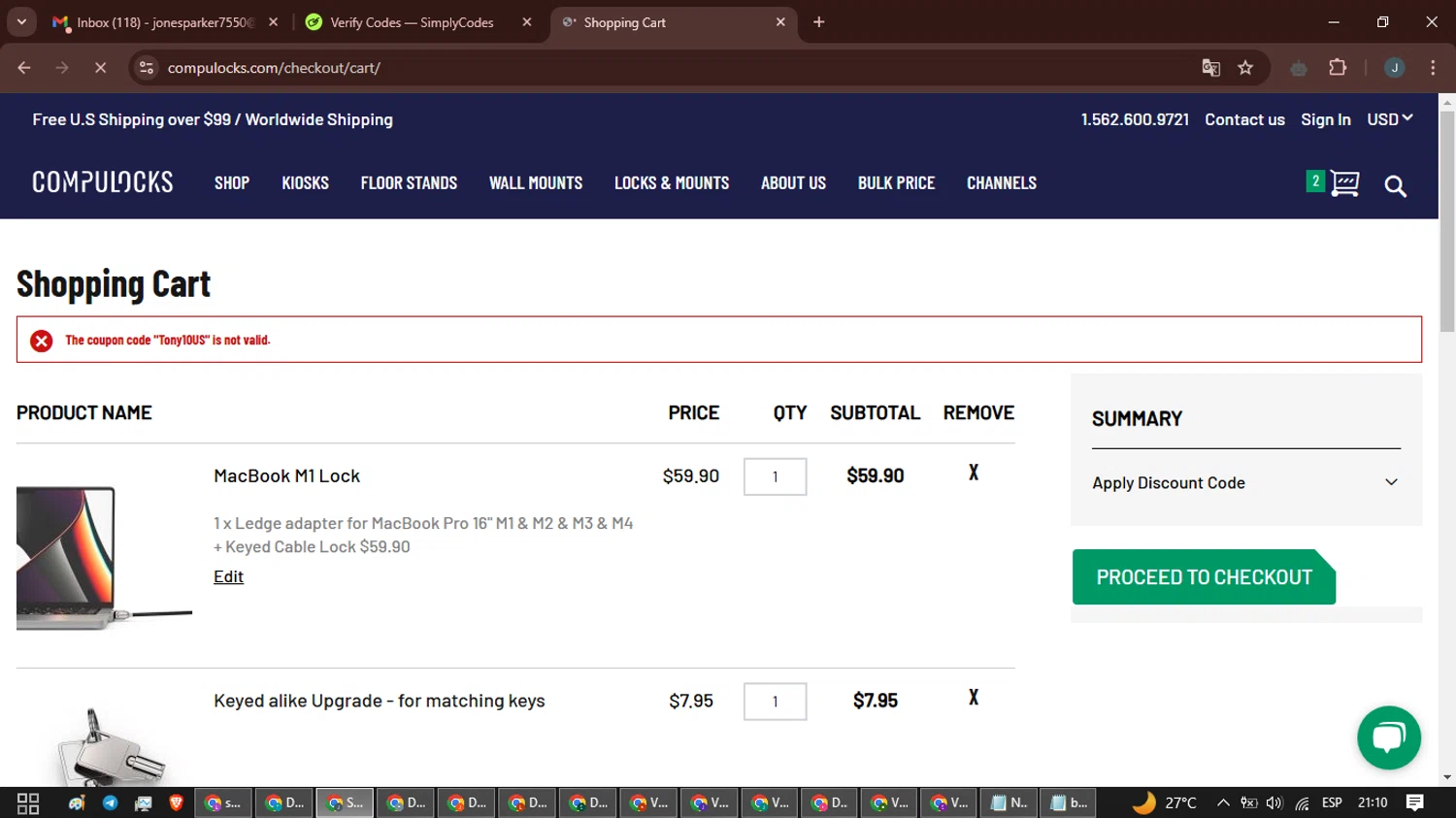Open Telegram from the taskbar

[110, 803]
